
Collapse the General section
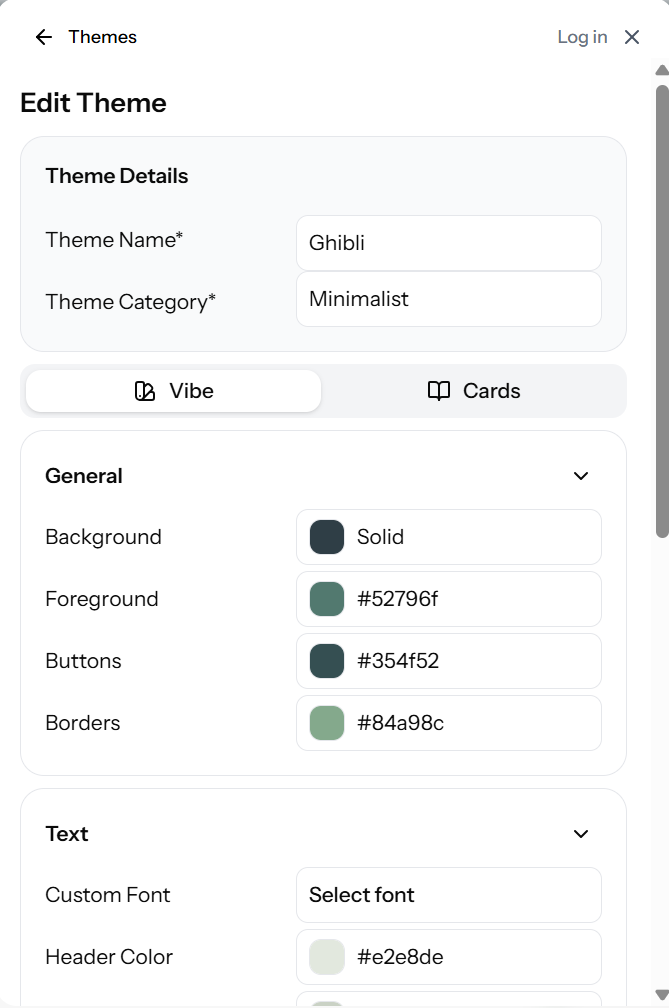click(580, 476)
